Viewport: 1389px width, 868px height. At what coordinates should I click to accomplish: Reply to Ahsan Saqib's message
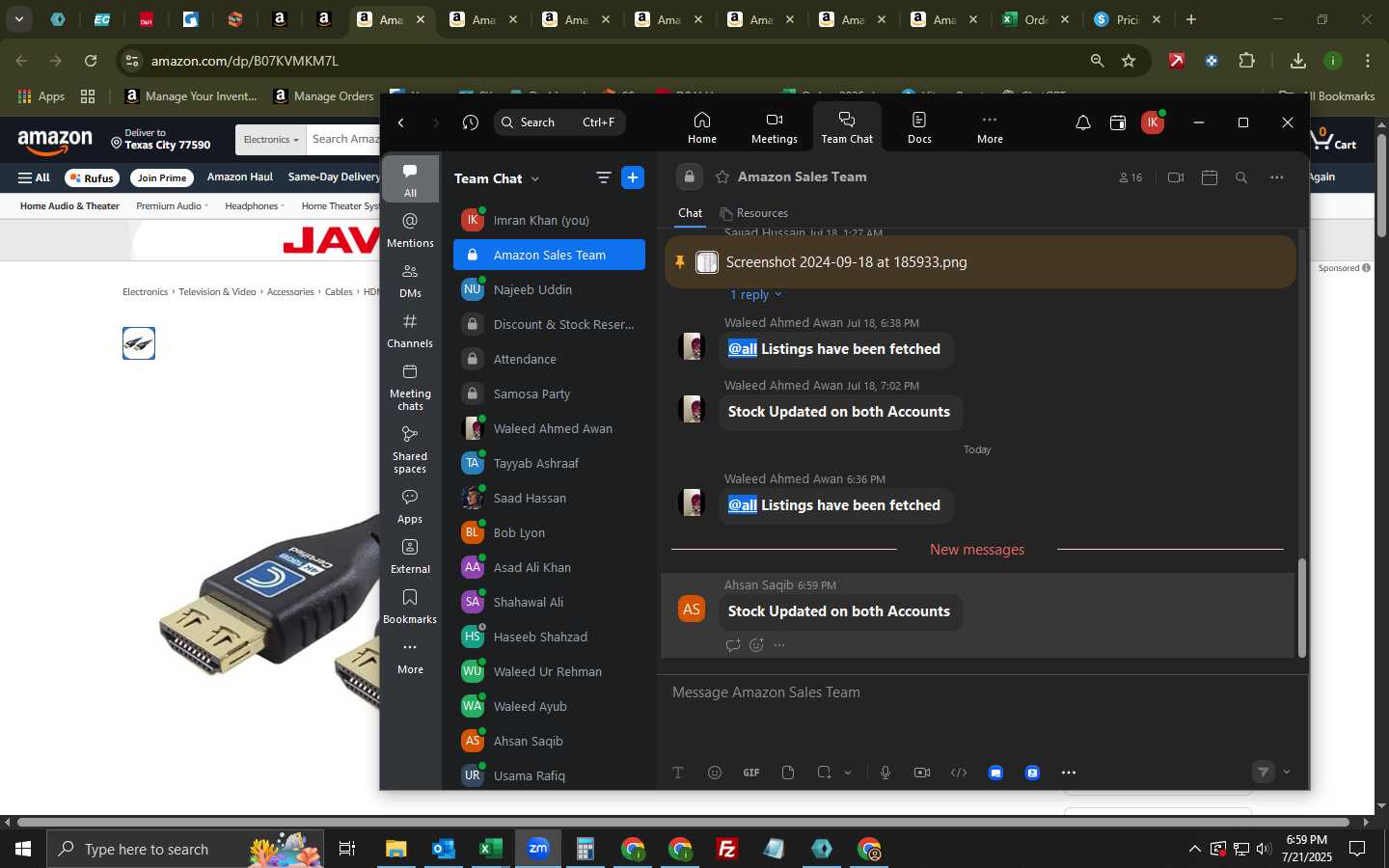point(733,645)
